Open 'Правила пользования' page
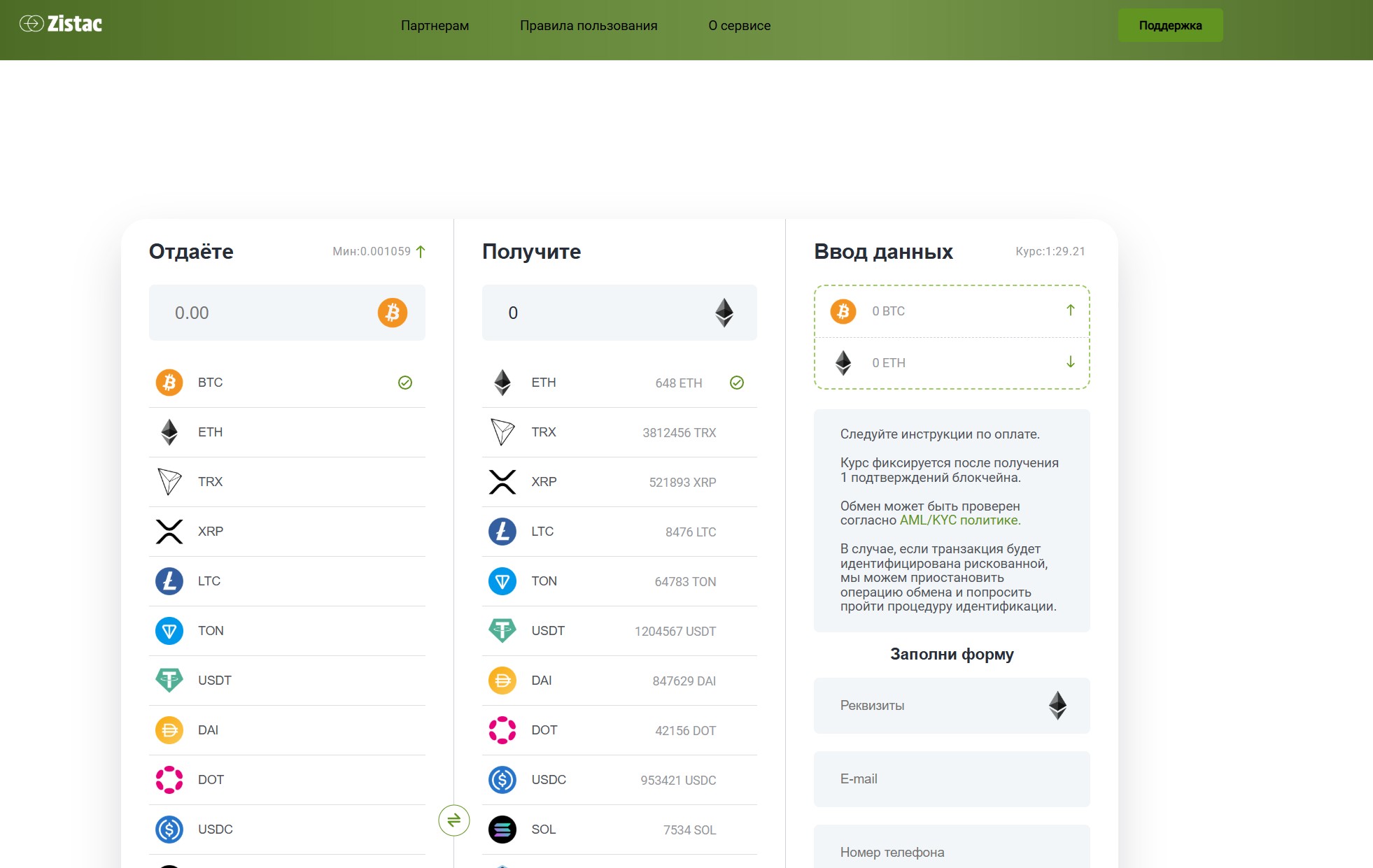This screenshot has width=1373, height=868. click(589, 25)
